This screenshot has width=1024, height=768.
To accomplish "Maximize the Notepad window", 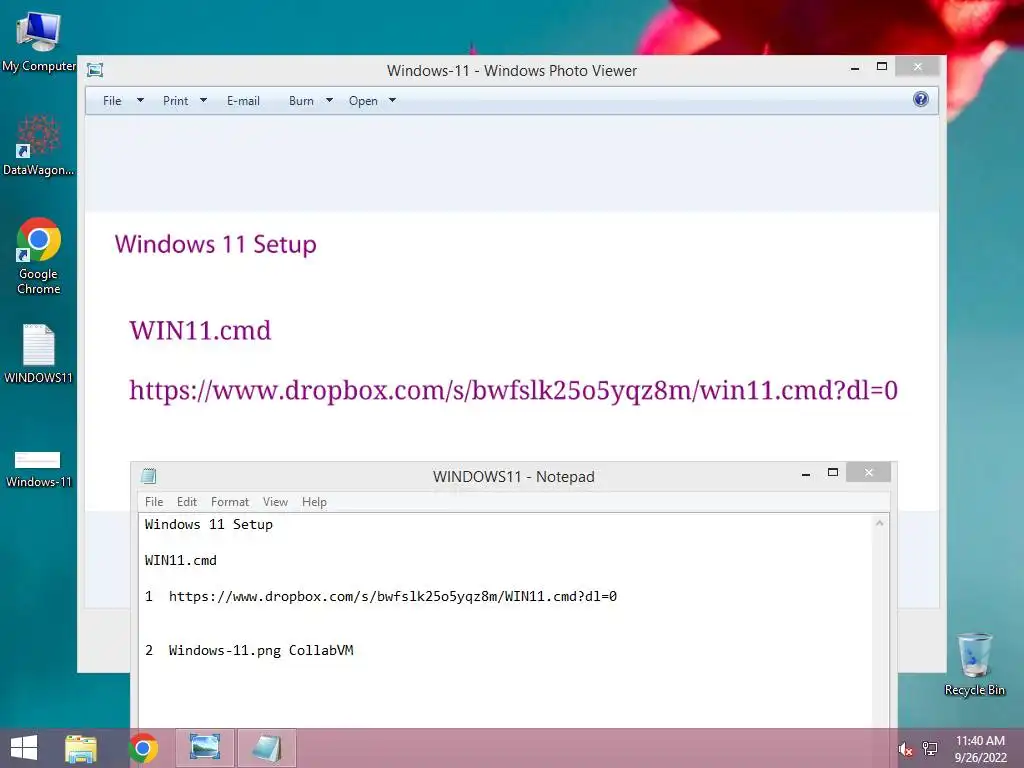I will click(833, 472).
